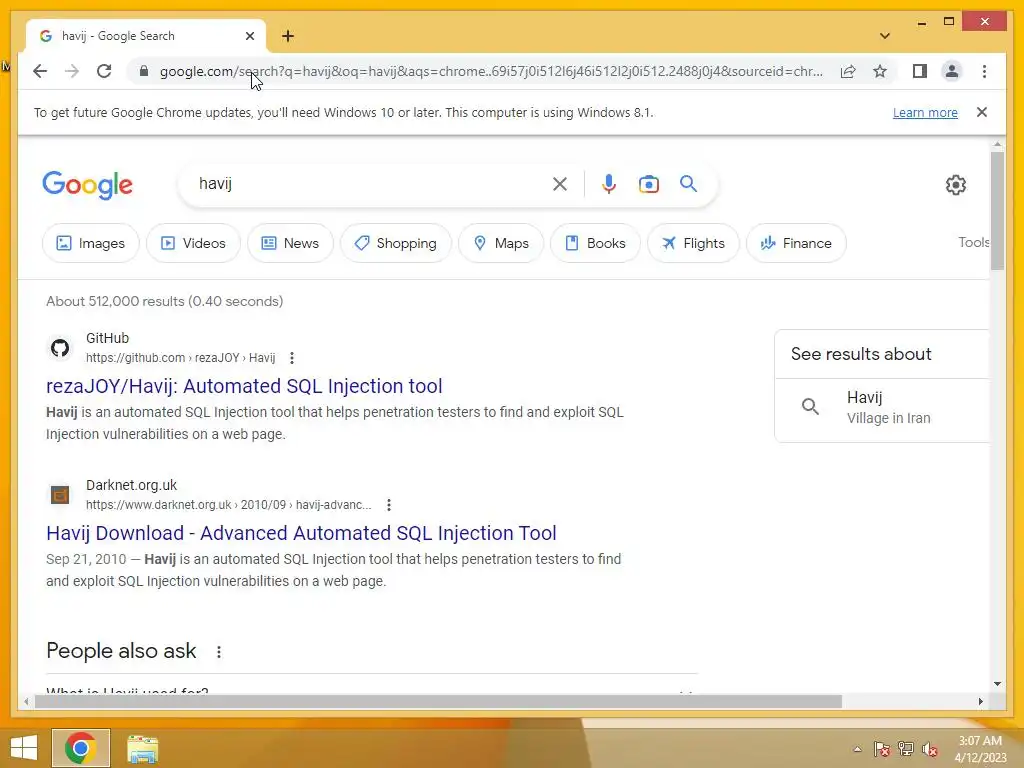Screen dimensions: 1024x768
Task: Open File Explorer from the taskbar
Action: pos(142,748)
